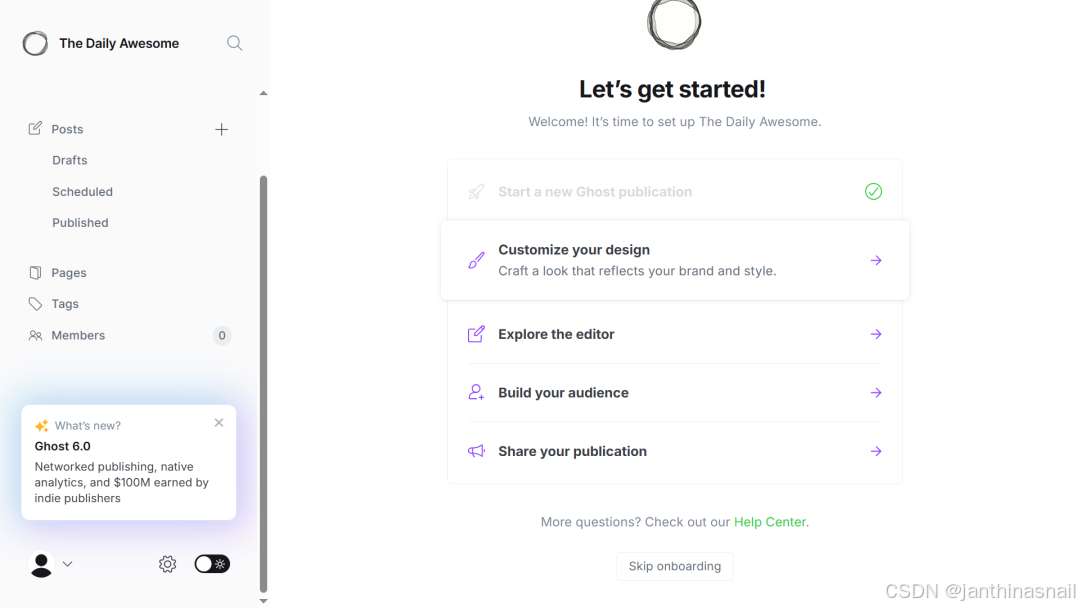1080x608 pixels.
Task: Open Build your audience arrow
Action: [876, 392]
